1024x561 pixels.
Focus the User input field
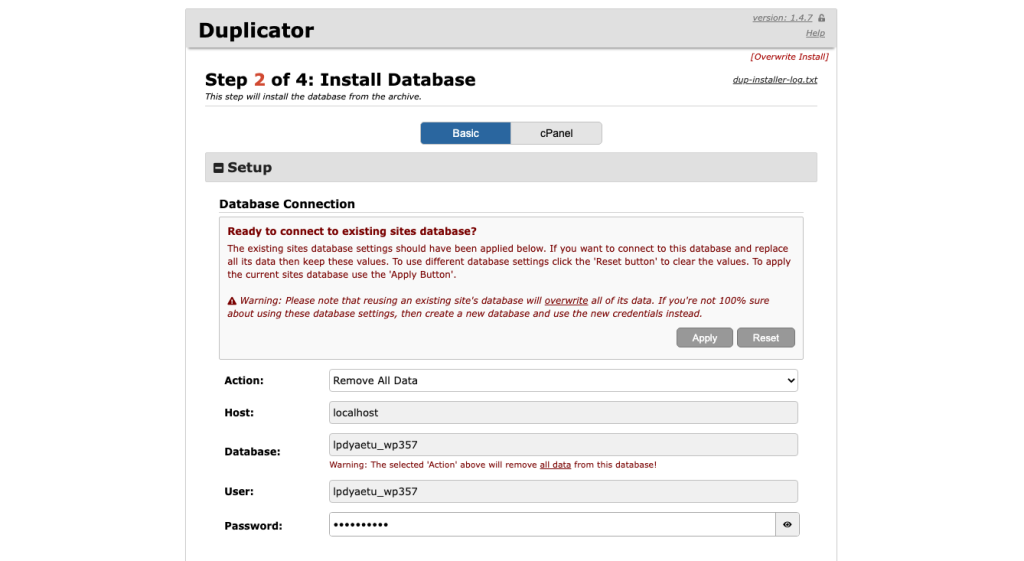coord(563,492)
